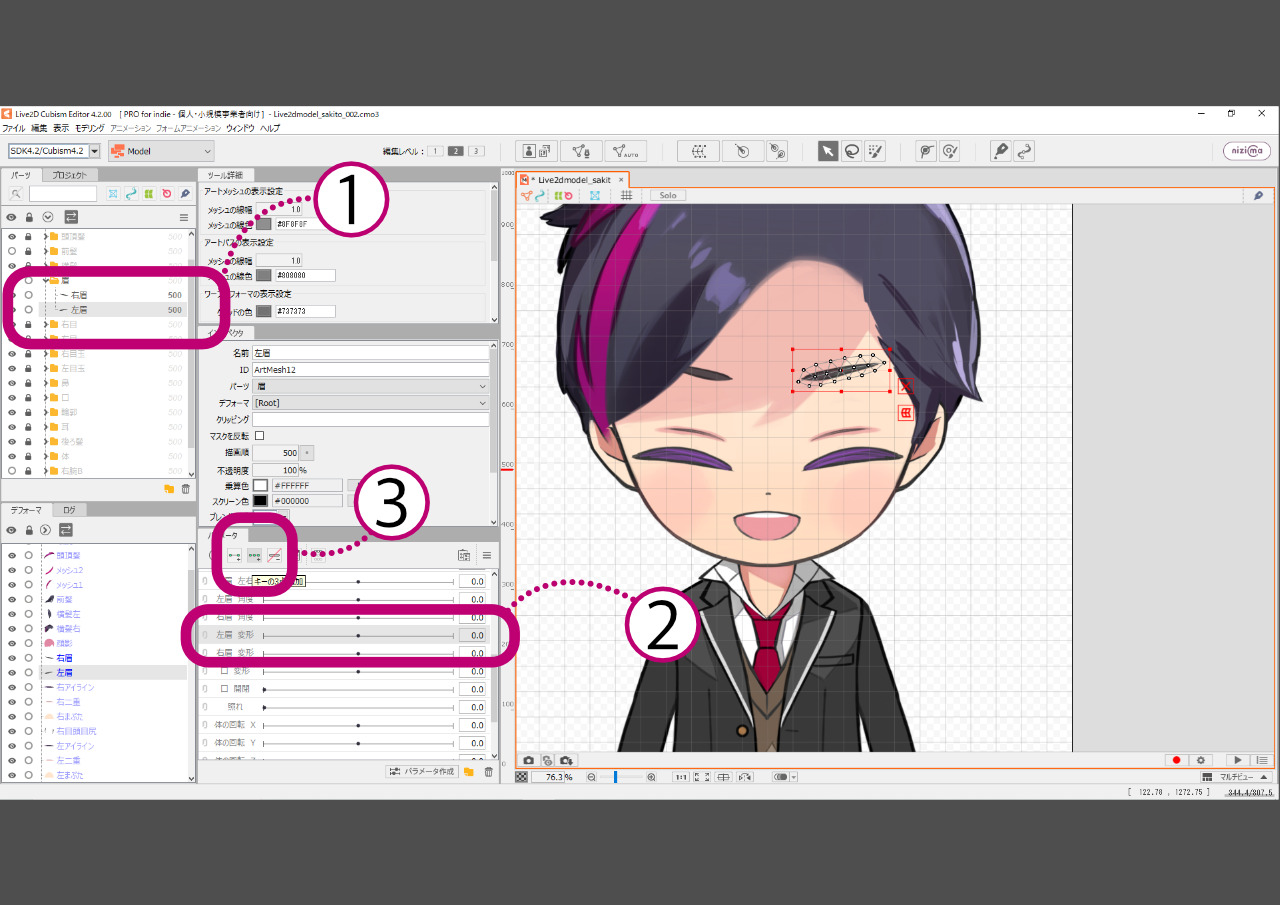The height and width of the screenshot is (905, 1280).
Task: Switch to the プロジェクト tab
Action: (70, 175)
